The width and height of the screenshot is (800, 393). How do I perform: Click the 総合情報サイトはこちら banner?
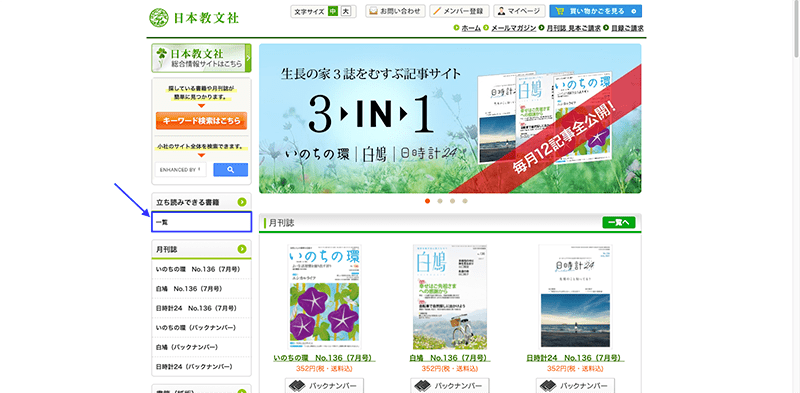tap(201, 58)
